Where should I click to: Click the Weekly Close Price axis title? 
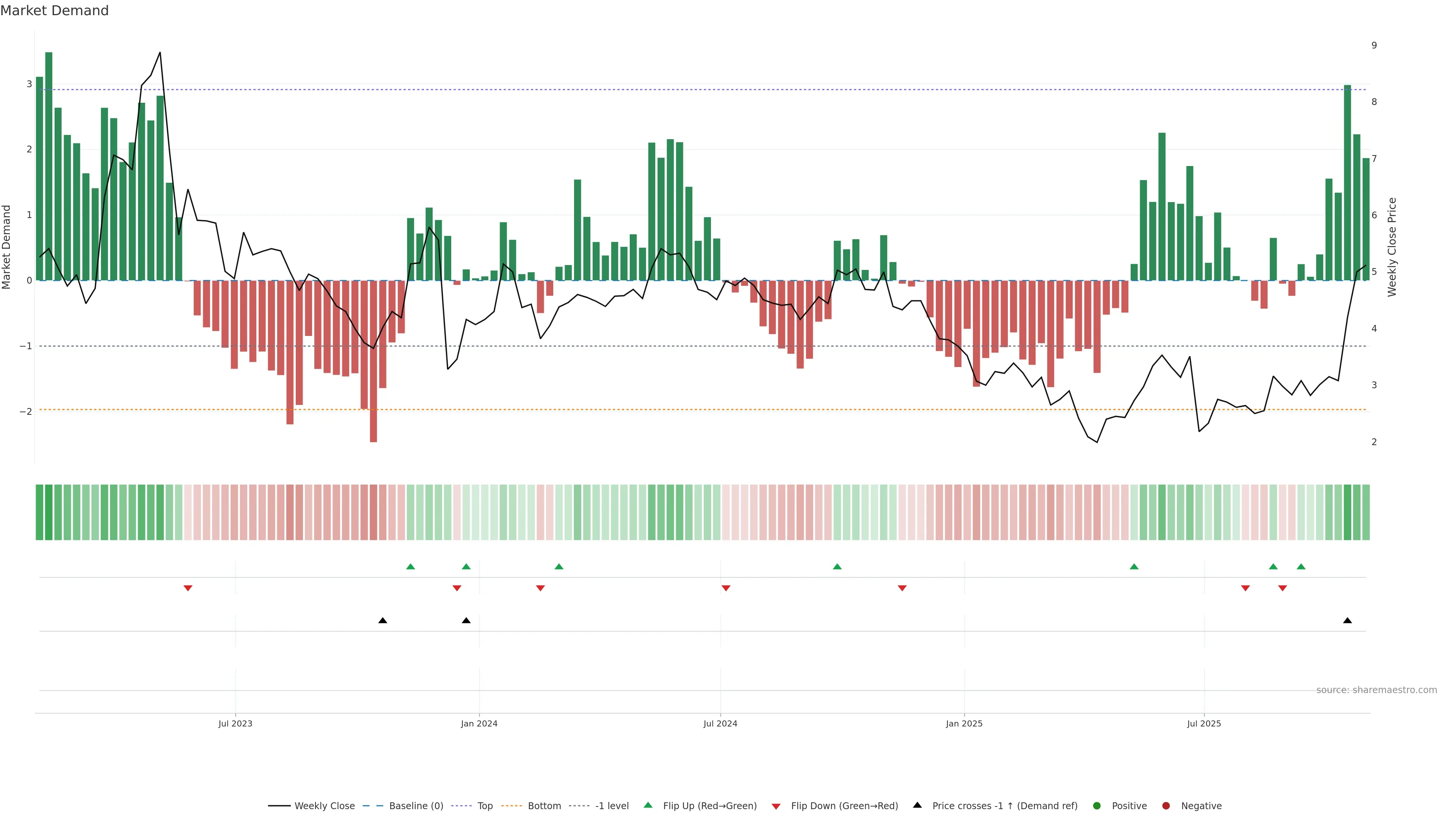tap(1392, 247)
